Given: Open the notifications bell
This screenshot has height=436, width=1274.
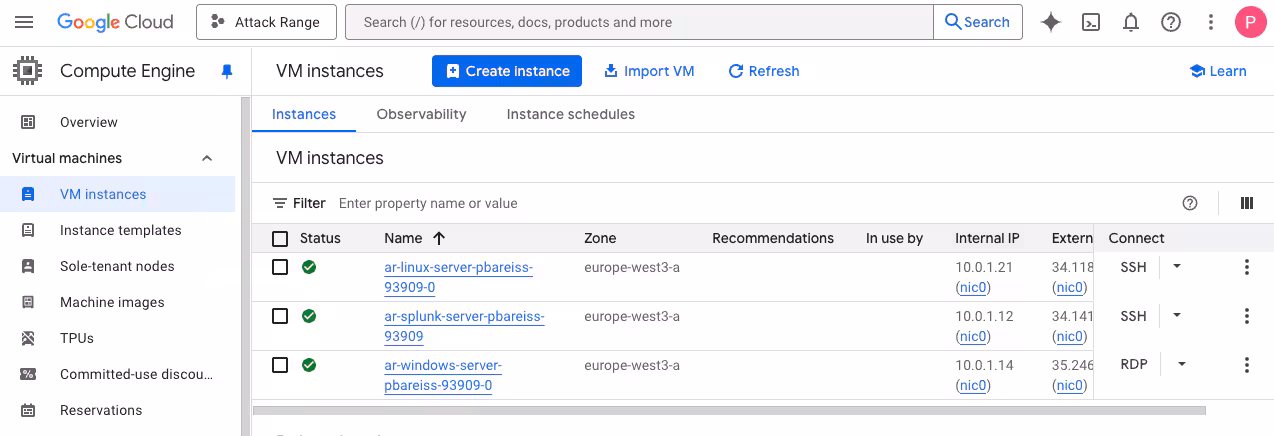Looking at the screenshot, I should (x=1131, y=22).
